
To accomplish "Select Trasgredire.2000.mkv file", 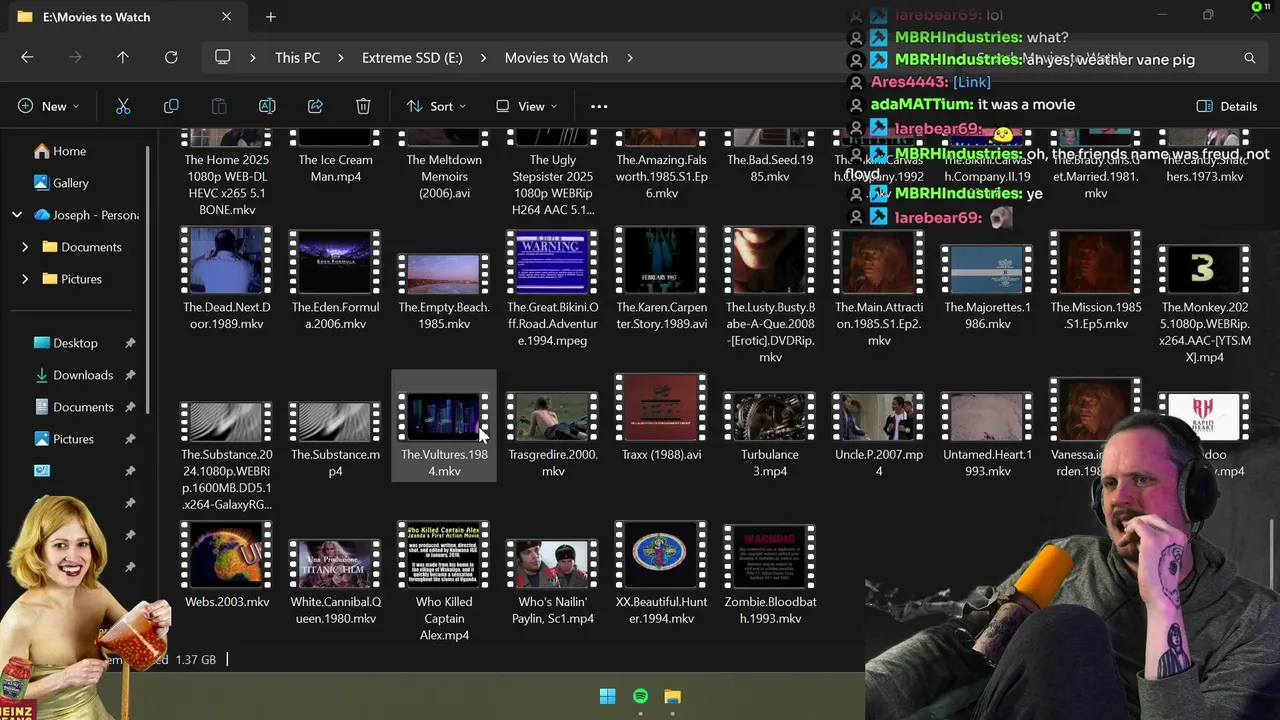I will [x=553, y=435].
